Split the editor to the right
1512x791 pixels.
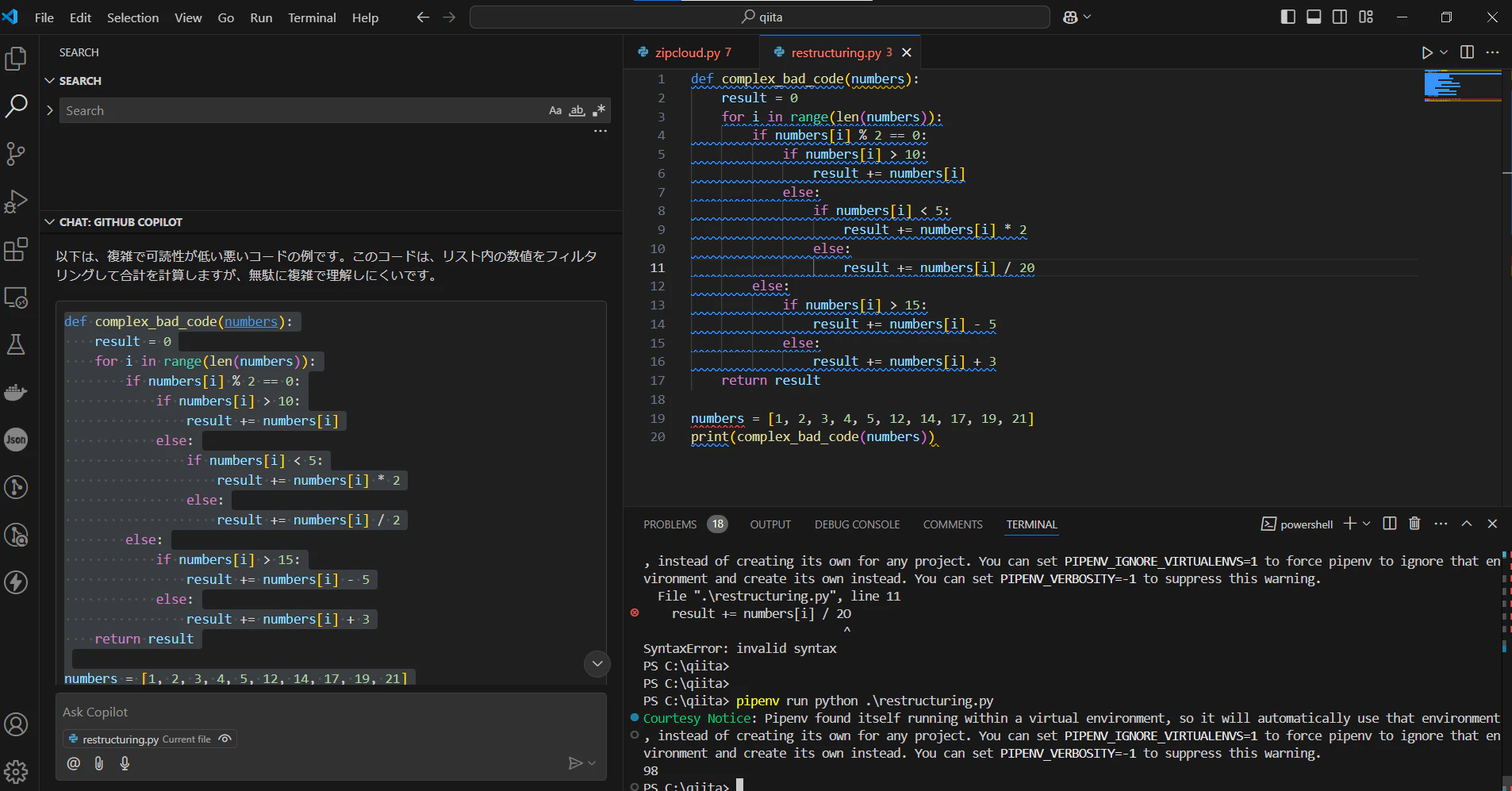click(x=1467, y=52)
